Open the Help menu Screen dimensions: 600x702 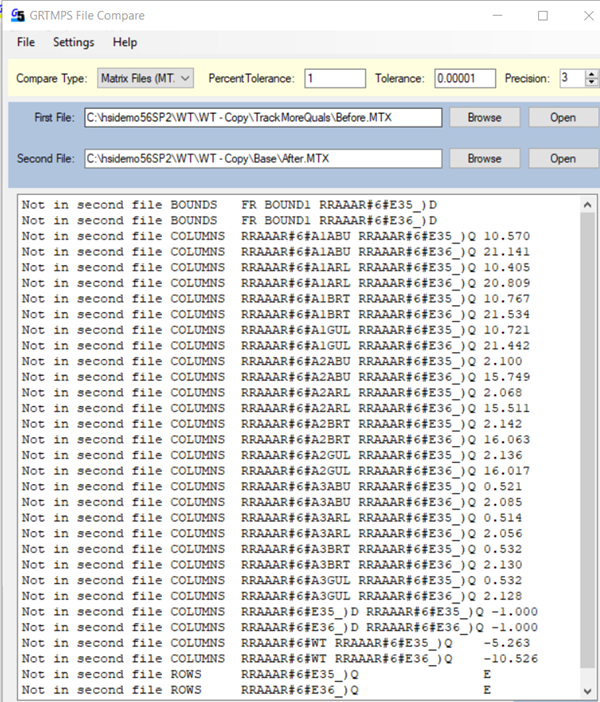125,42
